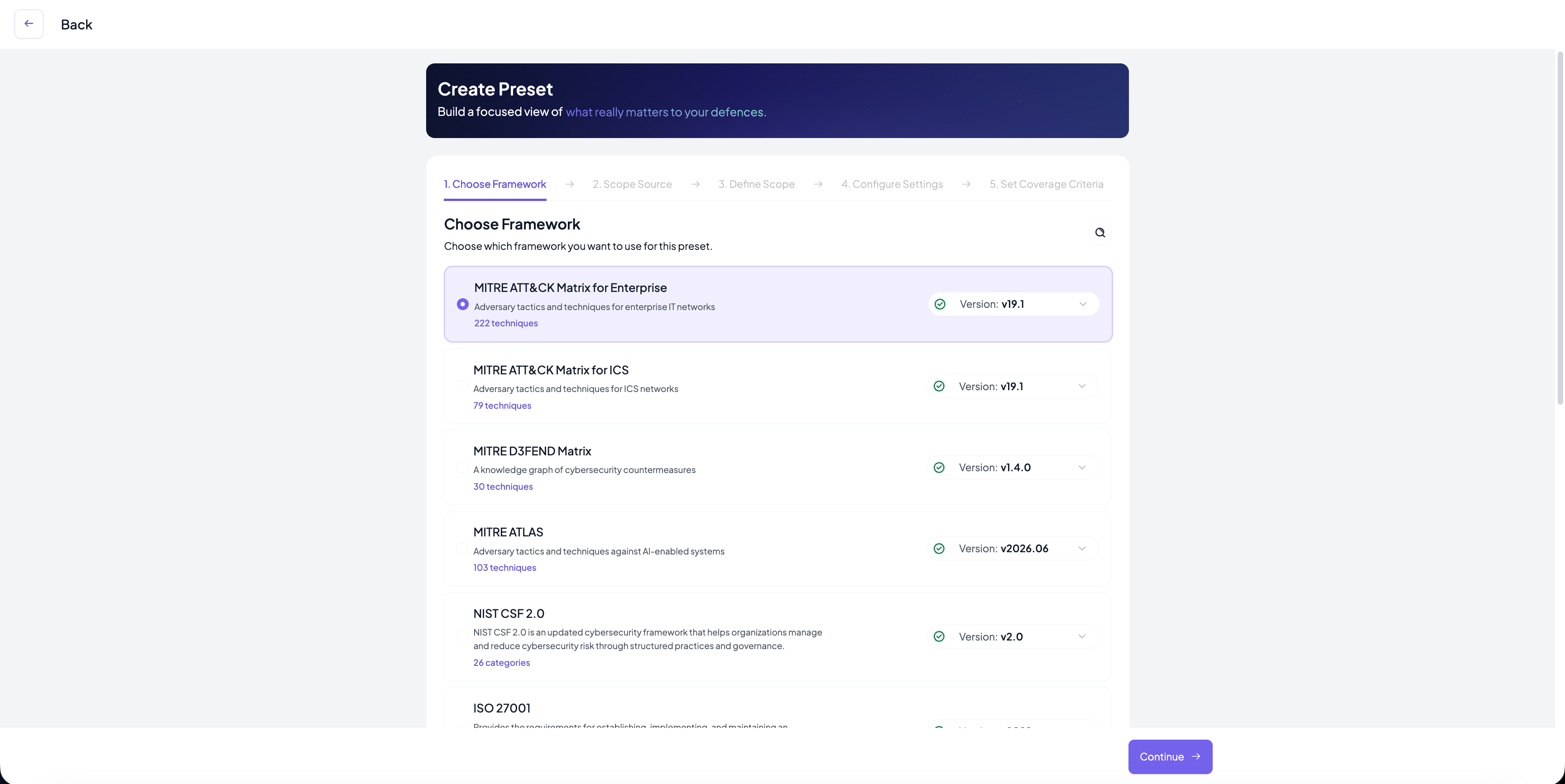The width and height of the screenshot is (1565, 784).
Task: Click the Back label text
Action: [x=77, y=24]
